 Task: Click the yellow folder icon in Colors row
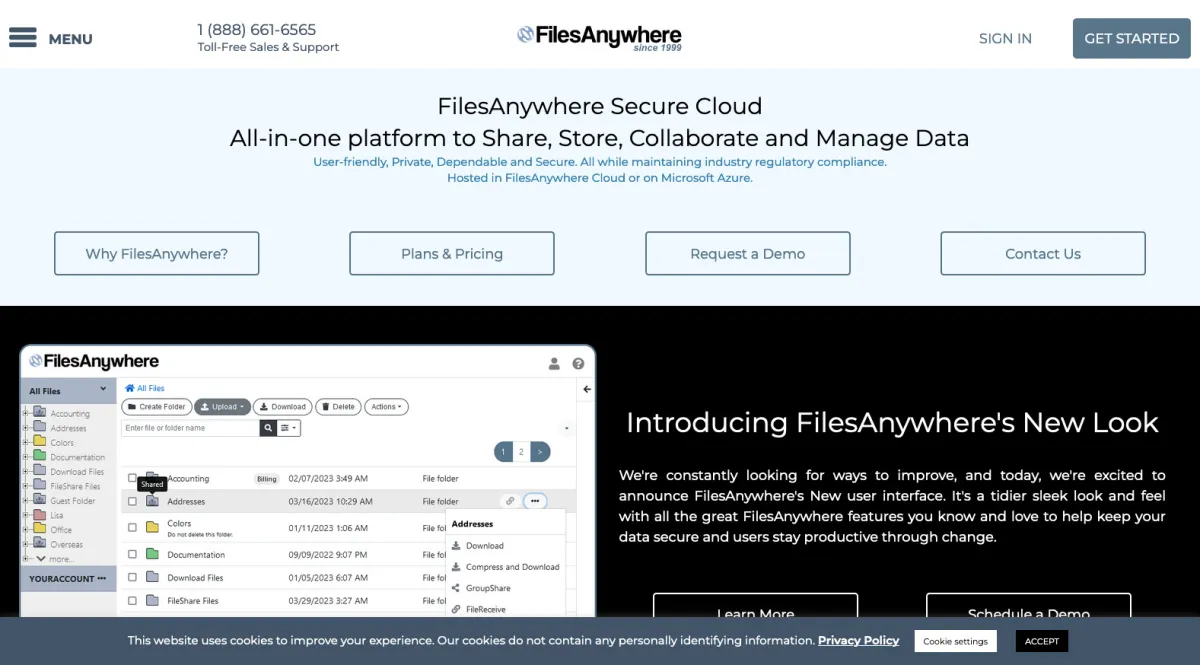click(152, 526)
